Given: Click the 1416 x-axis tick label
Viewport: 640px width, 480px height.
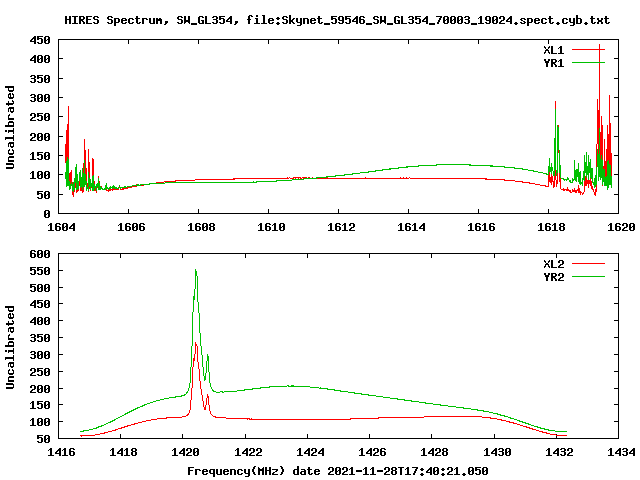Looking at the screenshot, I should pos(61,452).
